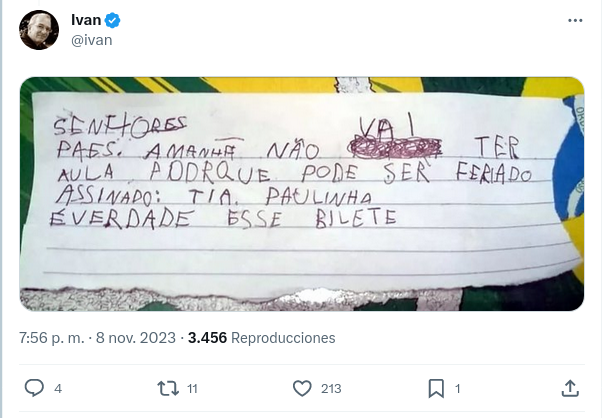Open the three-dot more options menu
Viewport: 606px width, 418px height.
(574, 21)
